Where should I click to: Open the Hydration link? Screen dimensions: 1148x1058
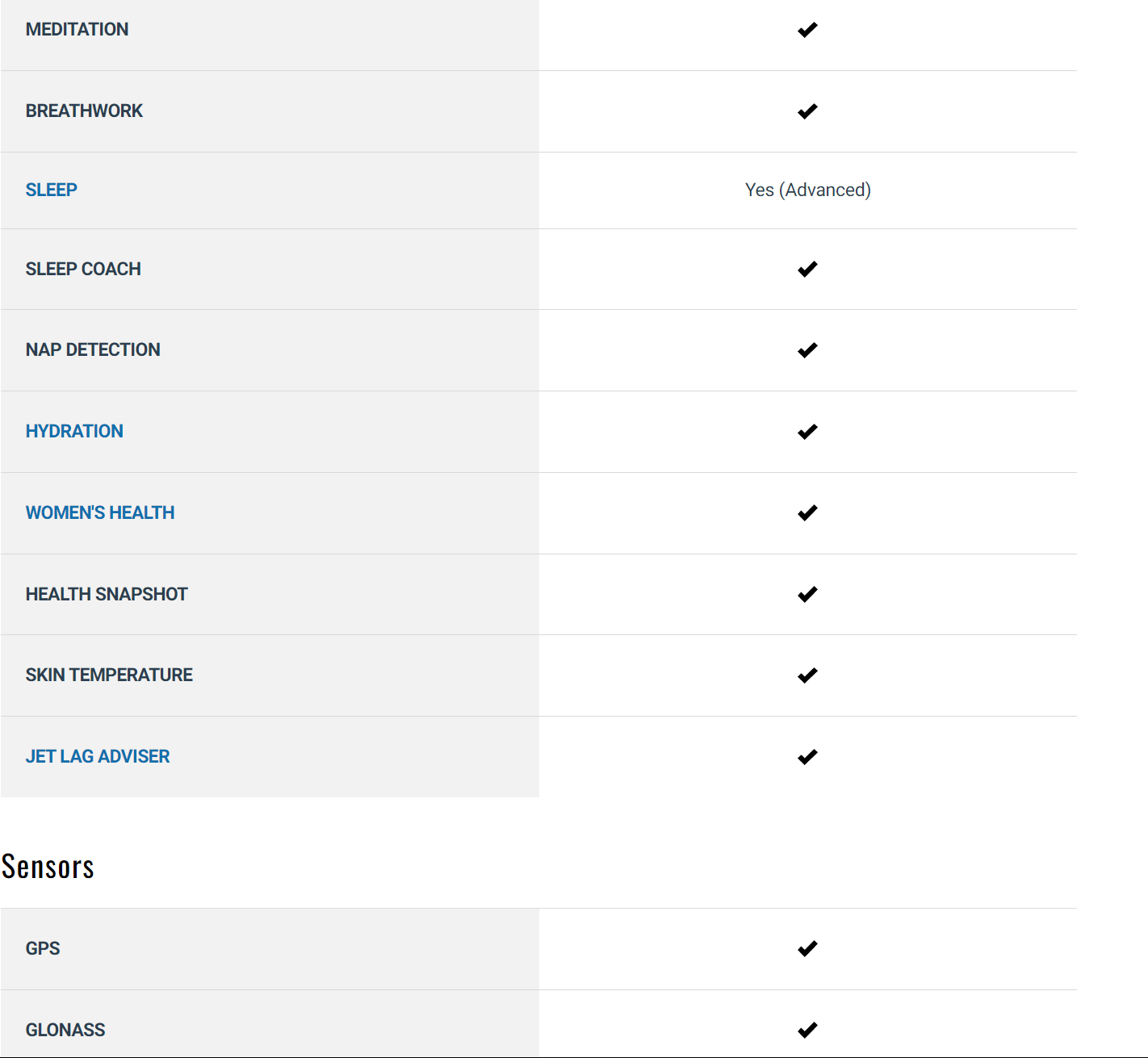[74, 431]
